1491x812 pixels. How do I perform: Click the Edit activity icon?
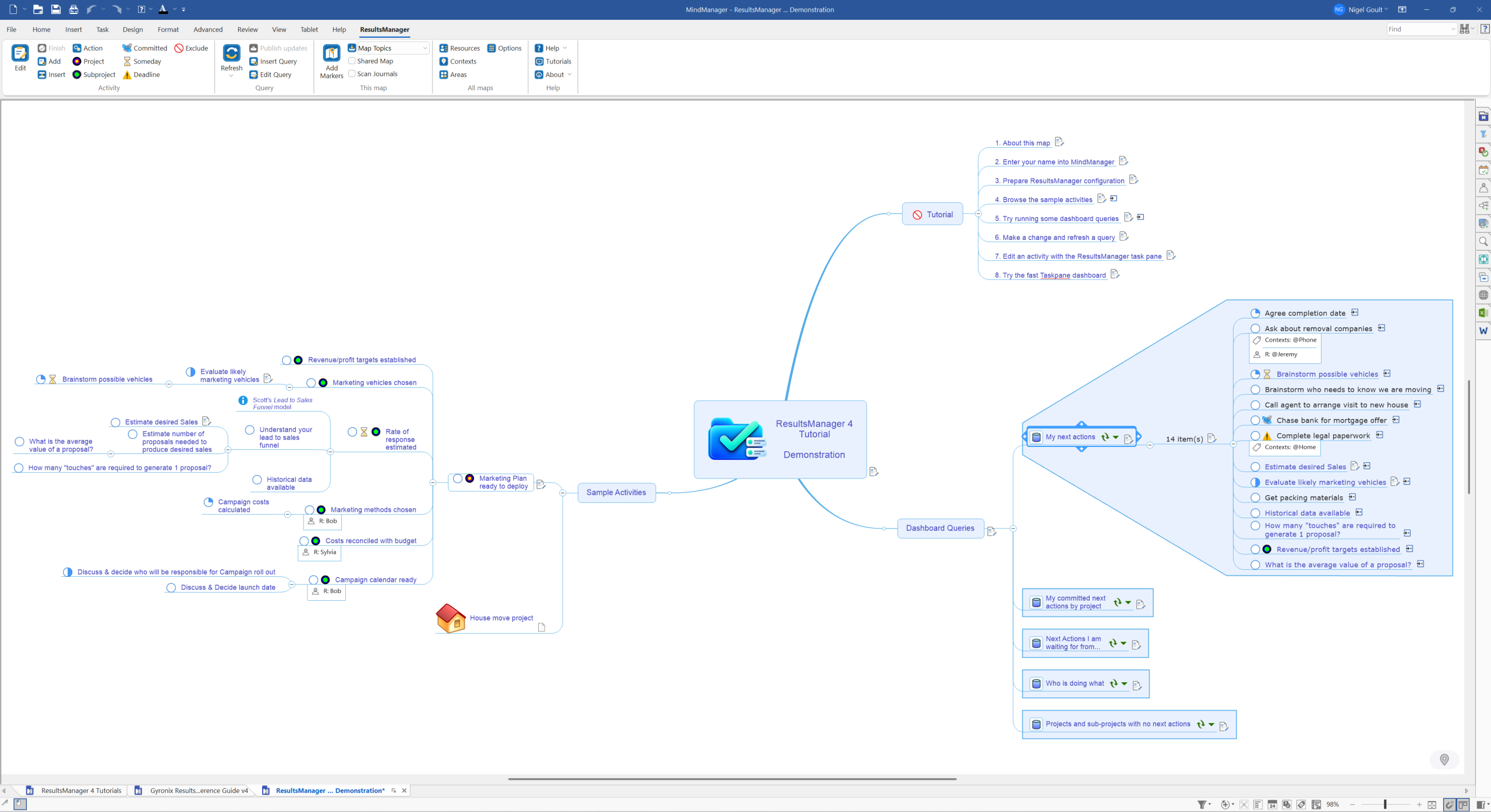[x=20, y=54]
